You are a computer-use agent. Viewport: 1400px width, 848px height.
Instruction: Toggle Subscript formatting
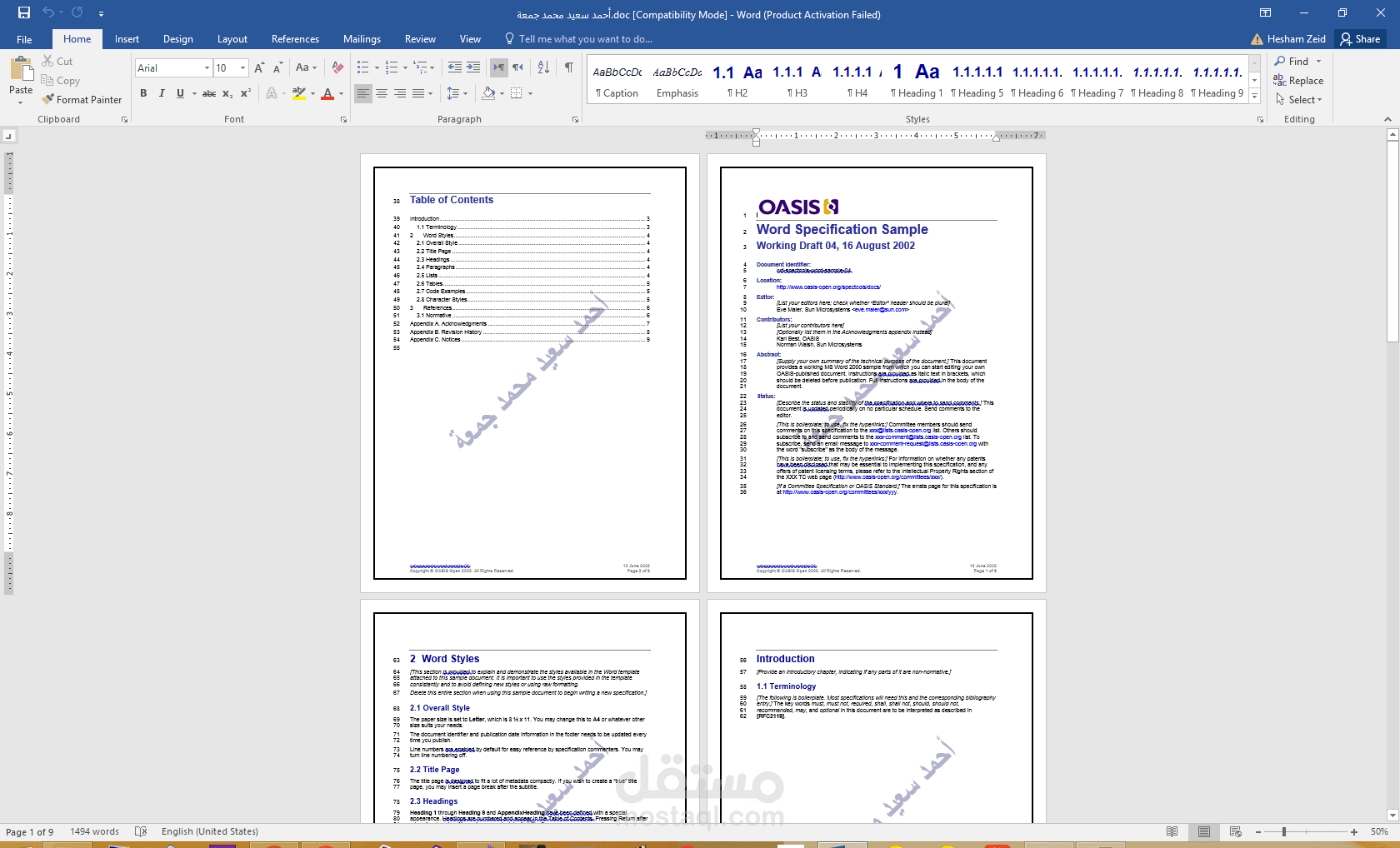[x=227, y=93]
